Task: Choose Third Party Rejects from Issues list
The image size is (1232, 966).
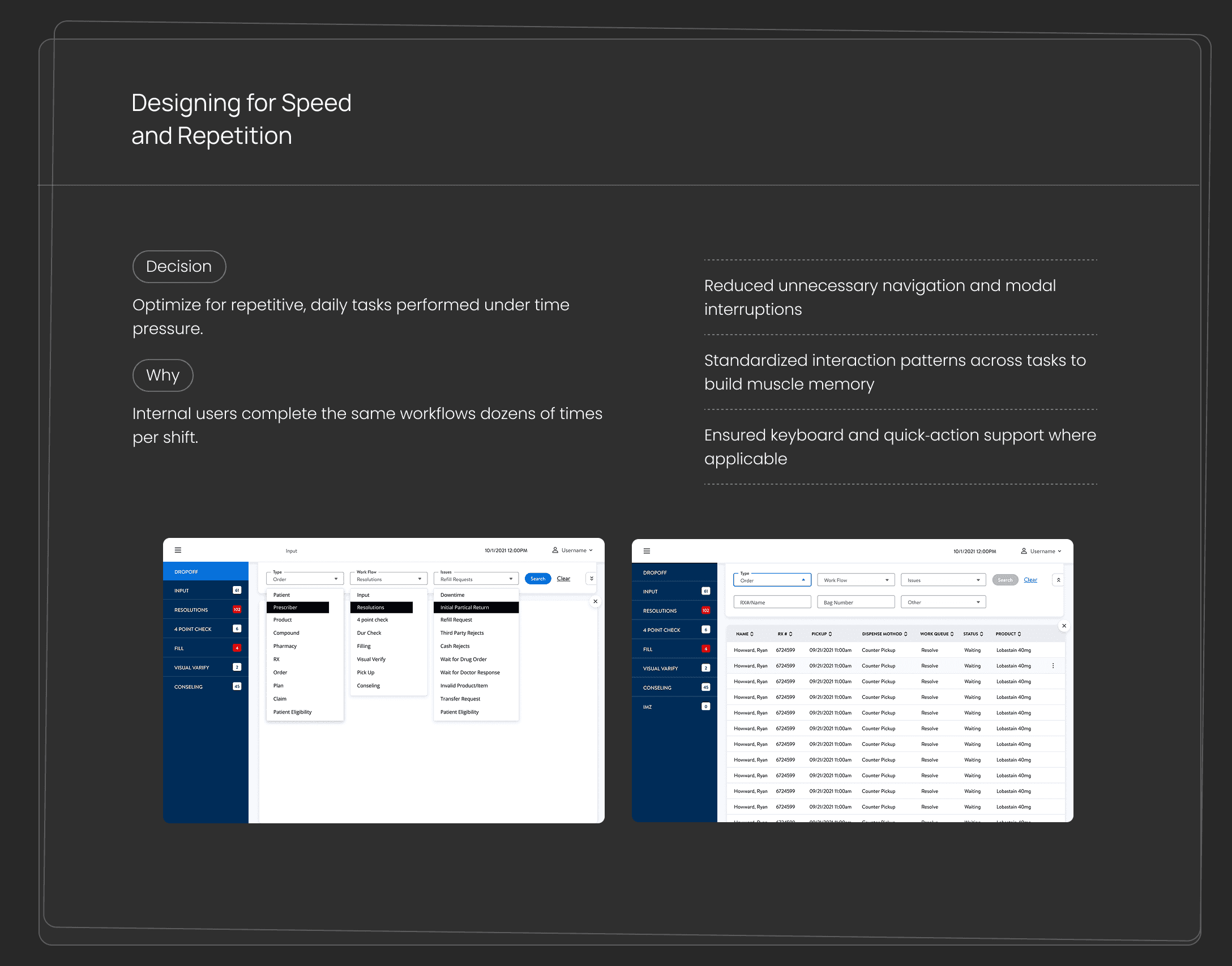Action: [462, 633]
